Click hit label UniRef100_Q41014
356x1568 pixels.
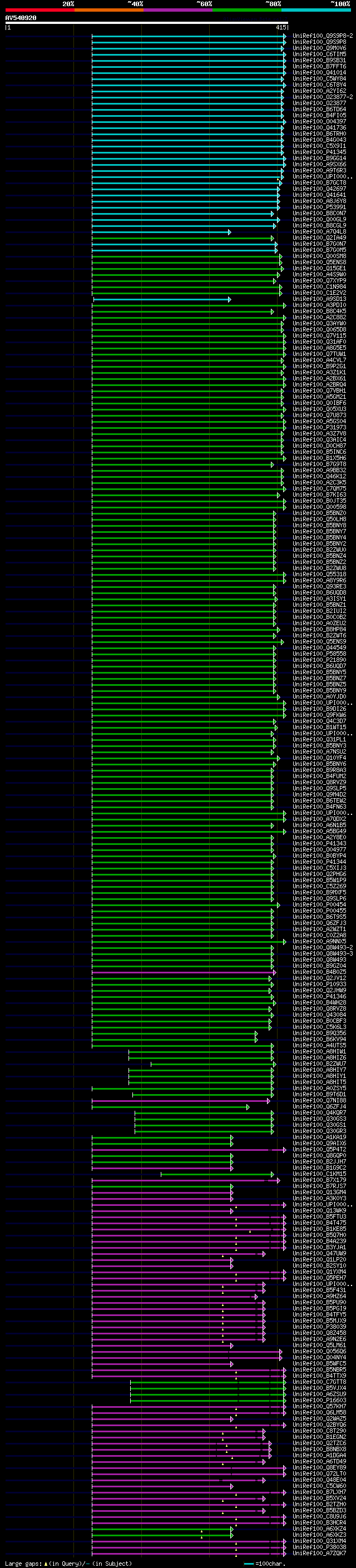pyautogui.click(x=319, y=72)
